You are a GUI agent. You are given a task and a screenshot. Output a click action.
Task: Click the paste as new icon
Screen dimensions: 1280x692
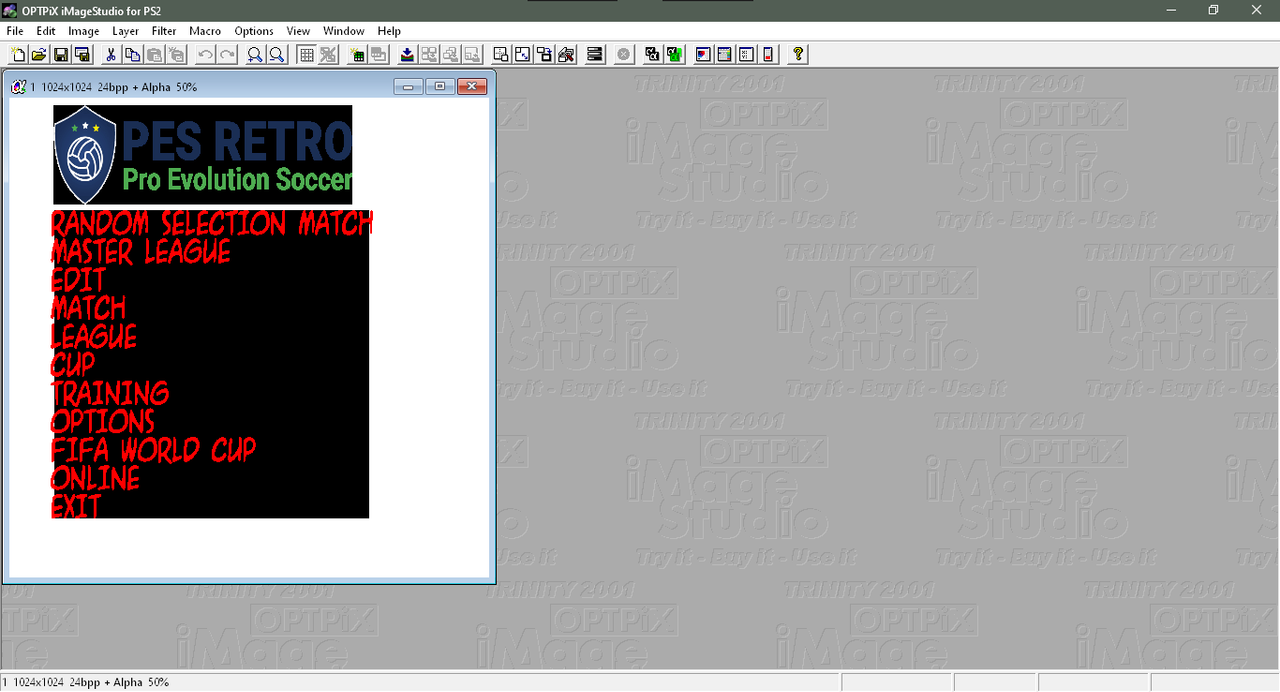point(176,55)
